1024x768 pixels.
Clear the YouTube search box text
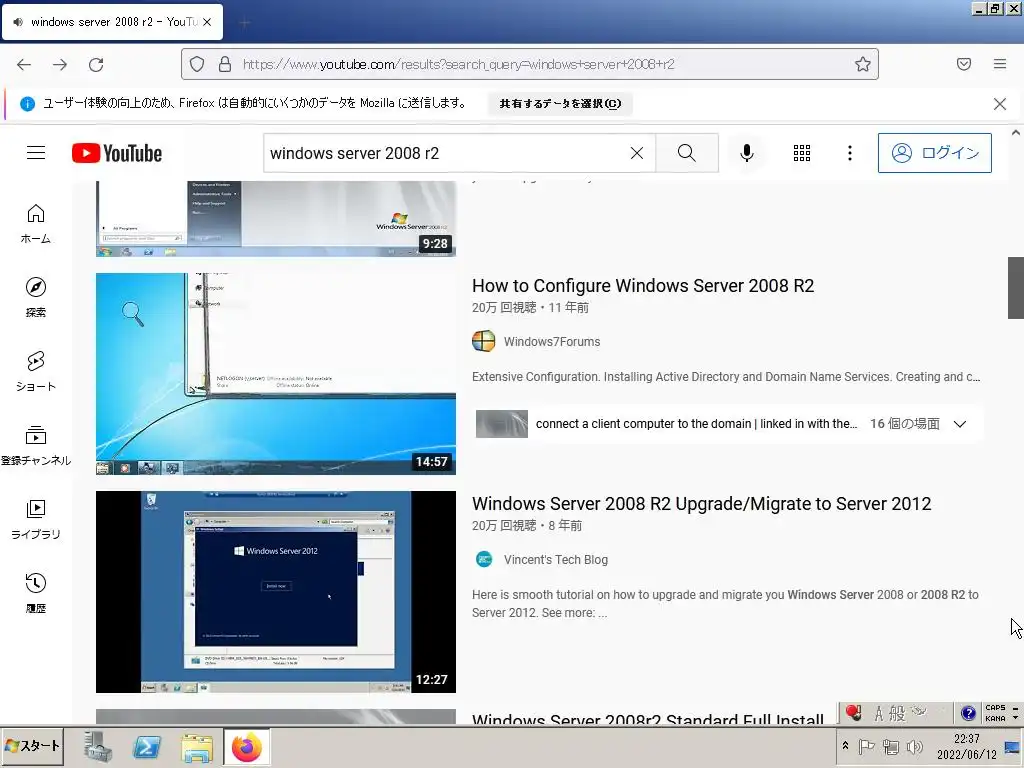(x=637, y=153)
